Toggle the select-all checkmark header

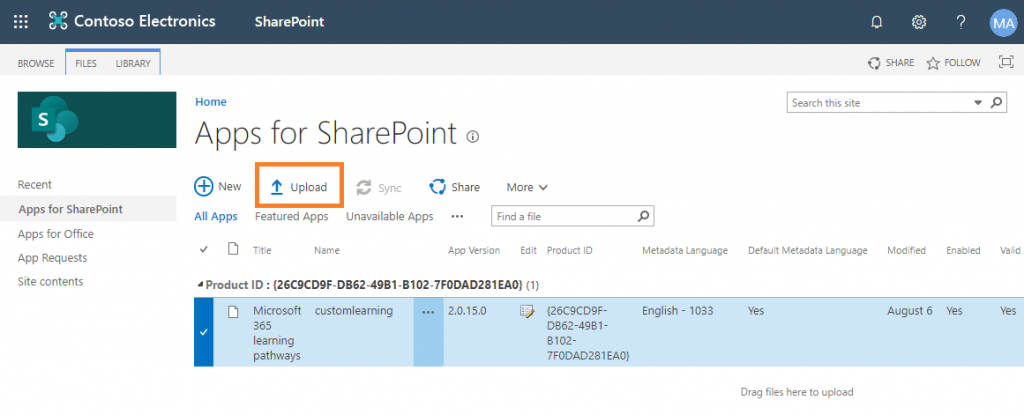204,249
